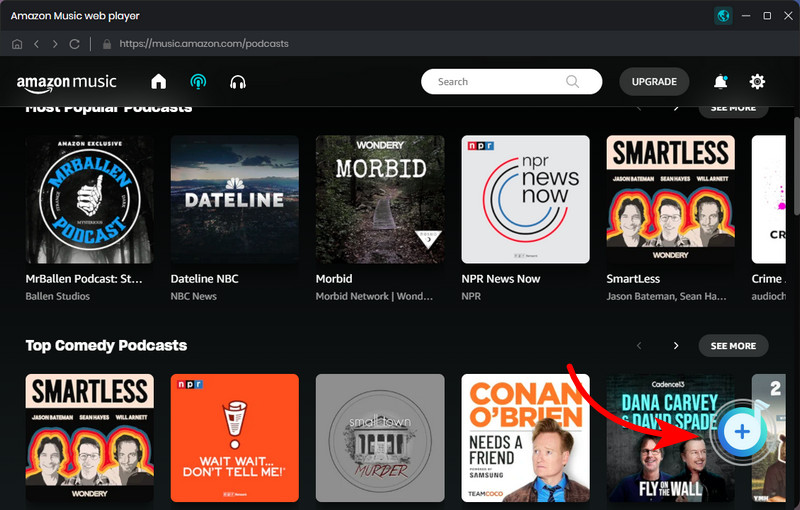Click the search magnifier icon
The height and width of the screenshot is (510, 800).
pyautogui.click(x=572, y=82)
